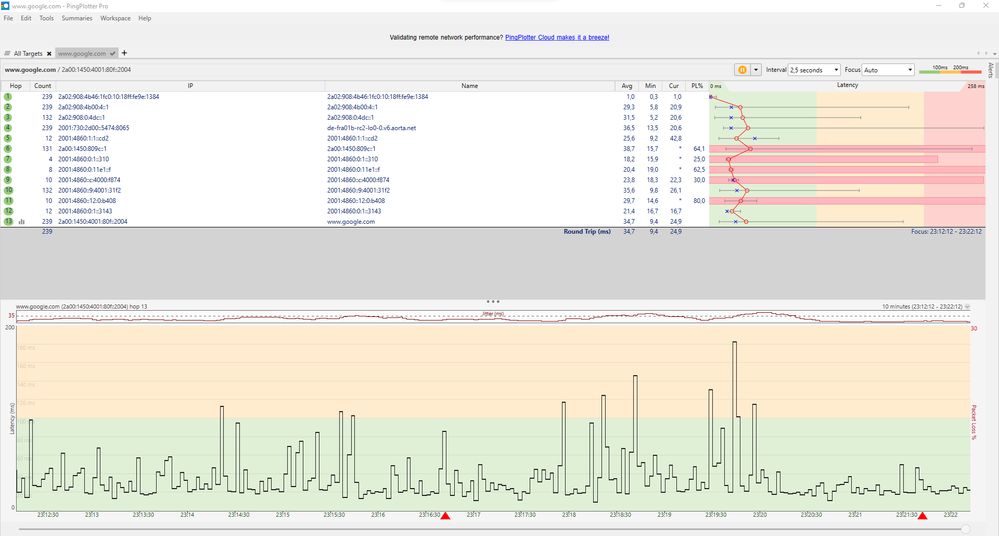The width and height of the screenshot is (999, 536).
Task: Open the Edit menu
Action: [x=25, y=18]
